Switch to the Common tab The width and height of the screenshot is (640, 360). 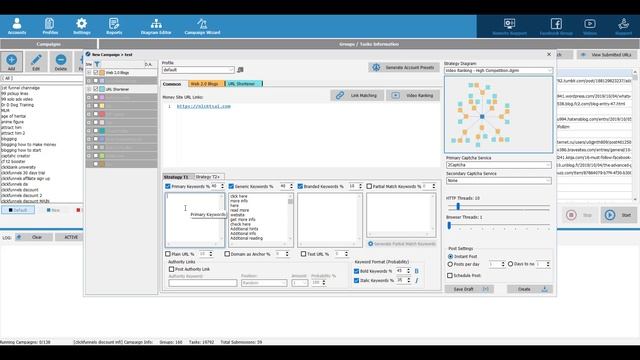(172, 84)
